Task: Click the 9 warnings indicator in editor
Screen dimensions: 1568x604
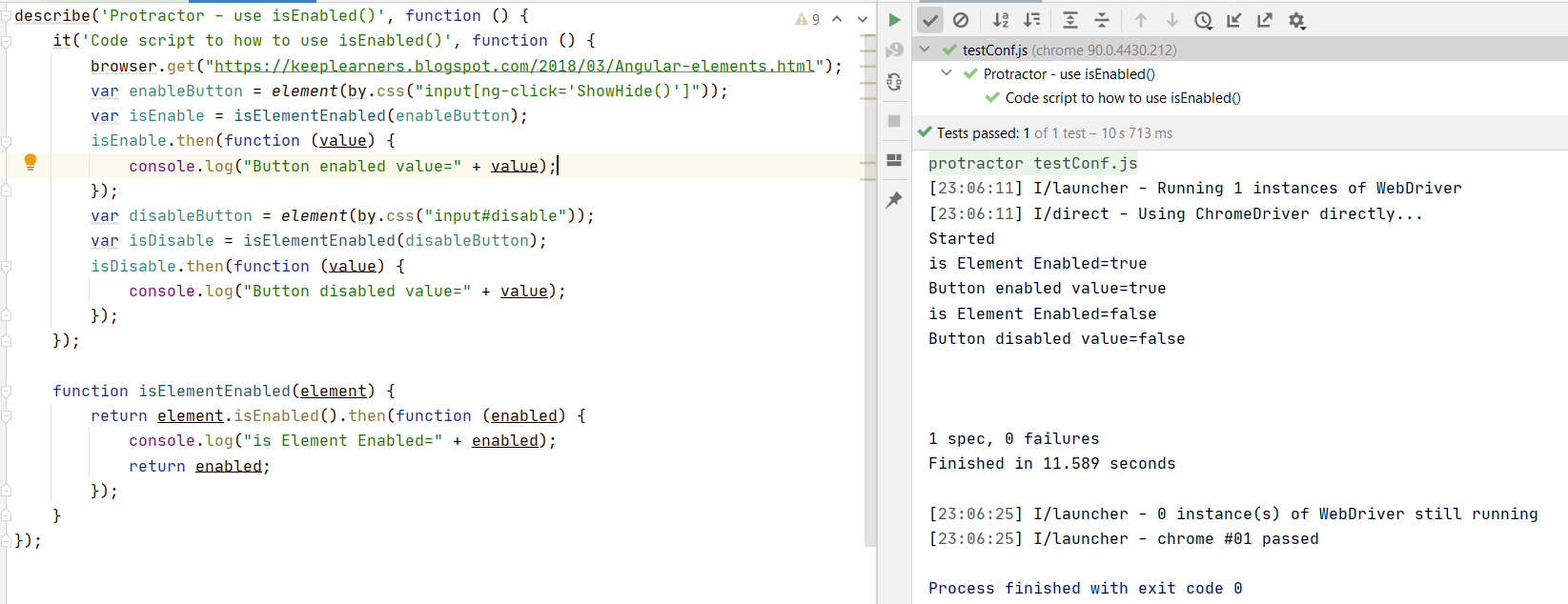Action: 807,19
